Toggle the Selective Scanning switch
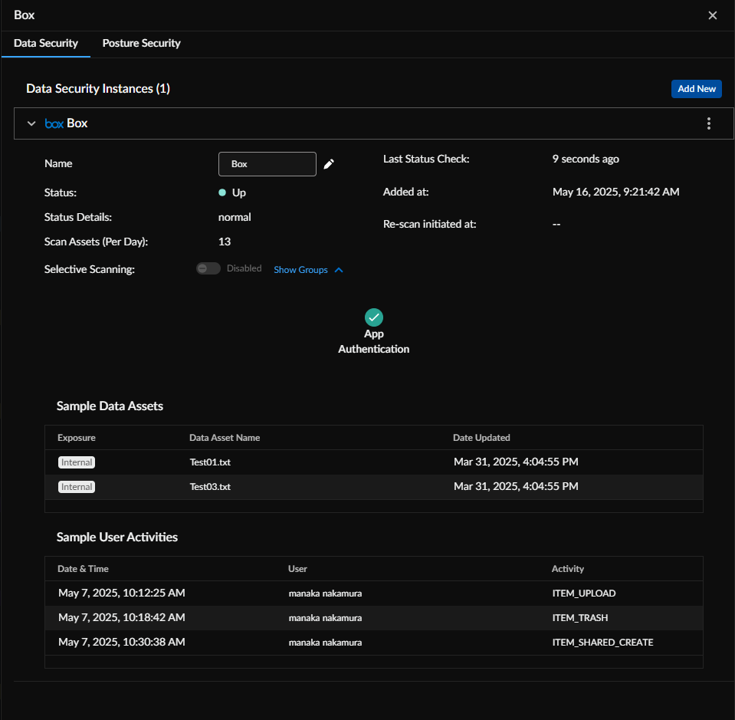This screenshot has height=720, width=735. [x=208, y=269]
